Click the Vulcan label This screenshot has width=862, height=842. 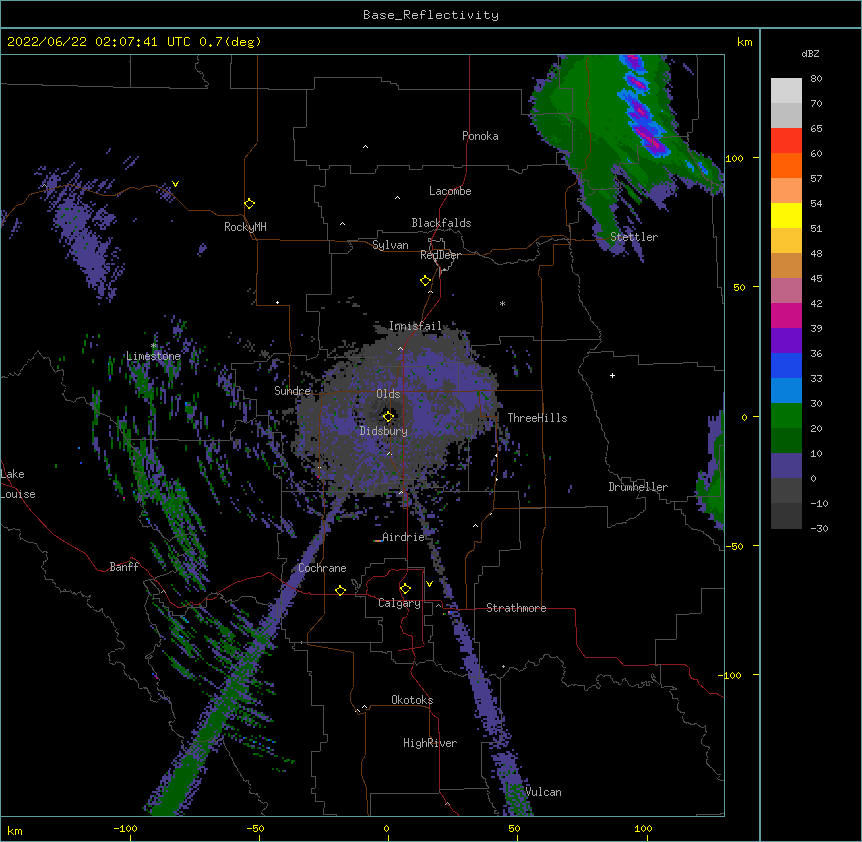(x=543, y=792)
